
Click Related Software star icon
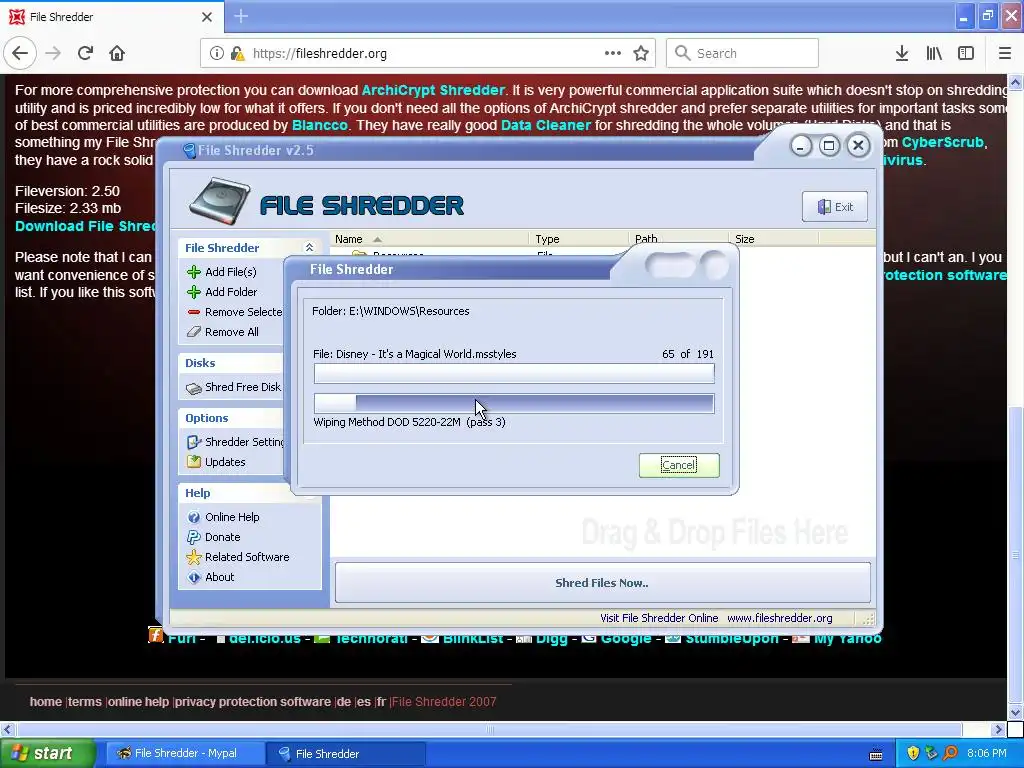pos(194,557)
